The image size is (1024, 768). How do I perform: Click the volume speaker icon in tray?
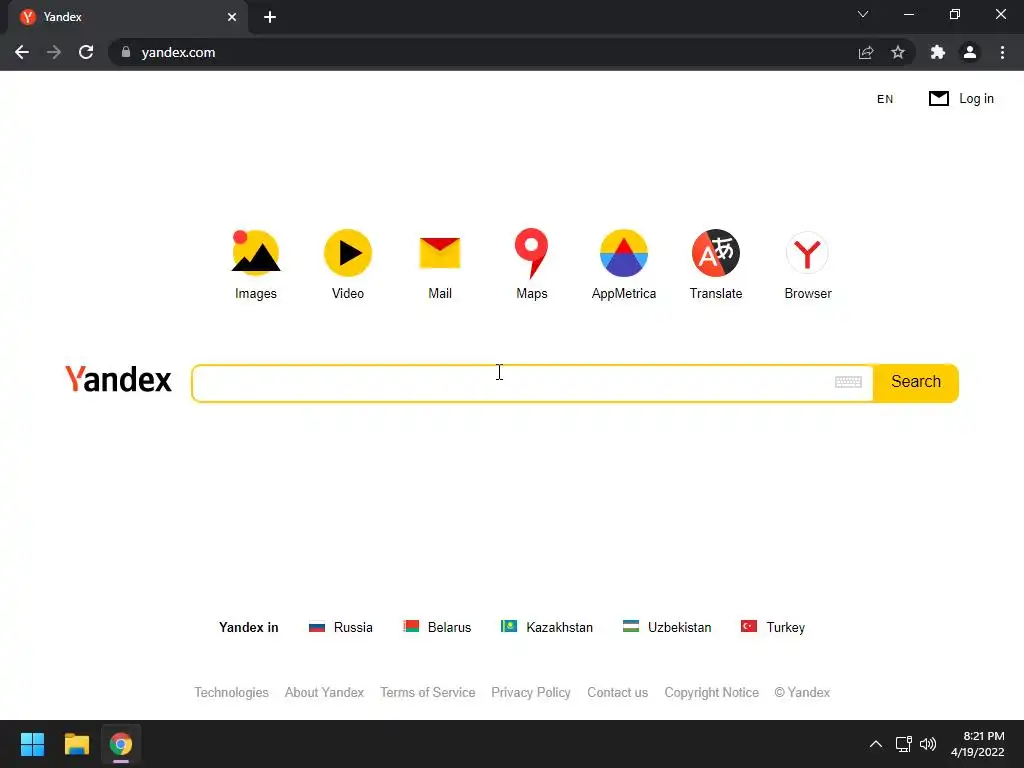click(927, 744)
